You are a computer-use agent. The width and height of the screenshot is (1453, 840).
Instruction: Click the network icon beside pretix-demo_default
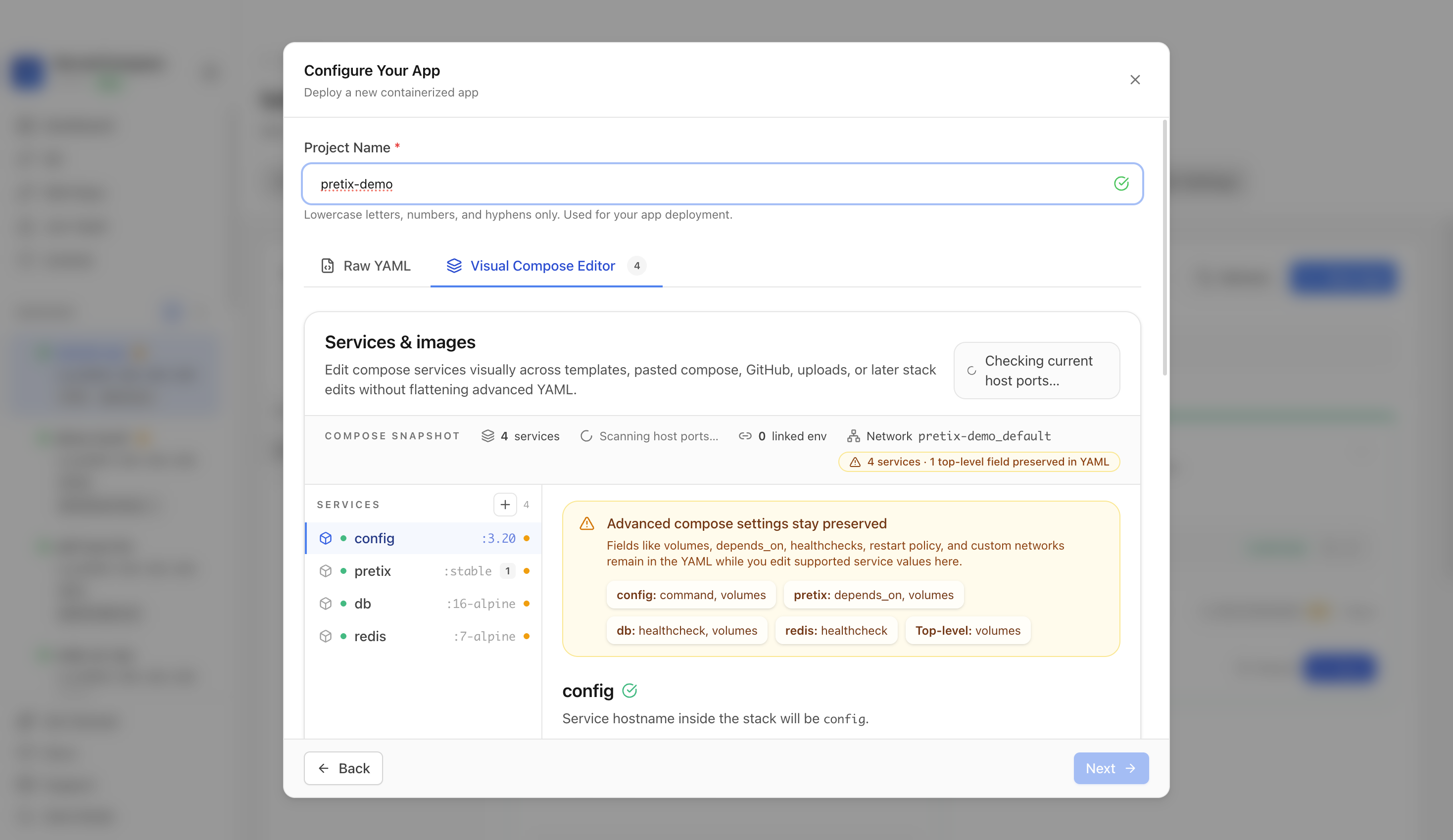853,436
